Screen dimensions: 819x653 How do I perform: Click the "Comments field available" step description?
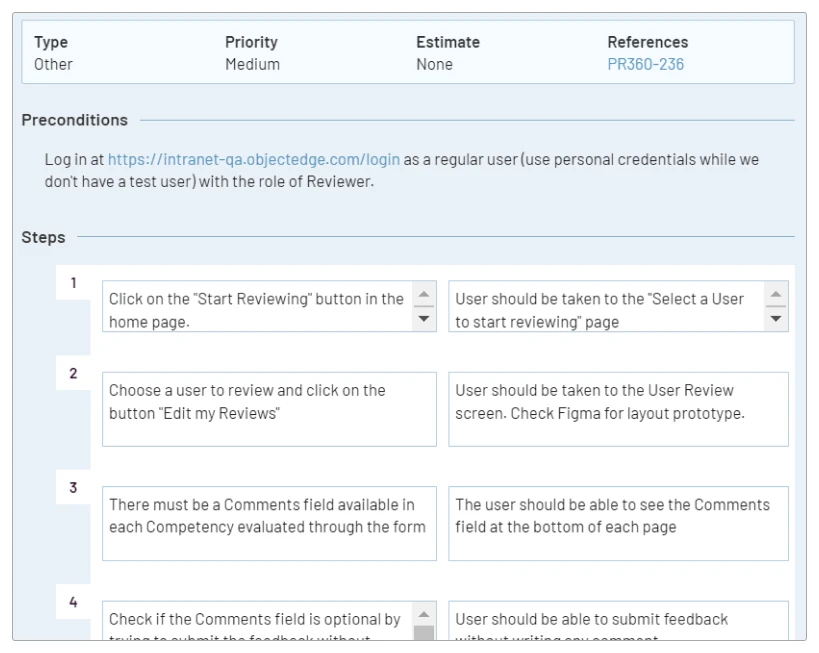[x=269, y=522]
